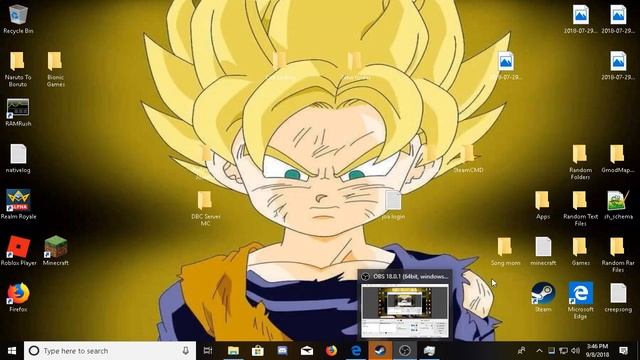Screen dimensions: 640x360
Task: Open the GmodMap folder
Action: (618, 158)
